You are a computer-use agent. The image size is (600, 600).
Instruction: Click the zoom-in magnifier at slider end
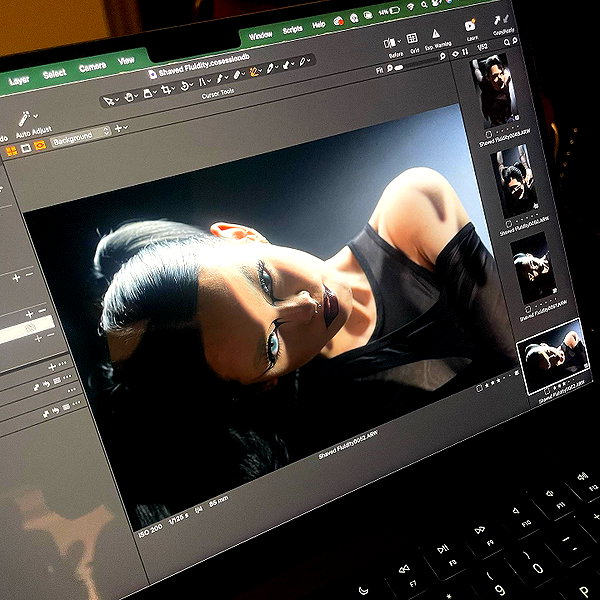coord(442,57)
